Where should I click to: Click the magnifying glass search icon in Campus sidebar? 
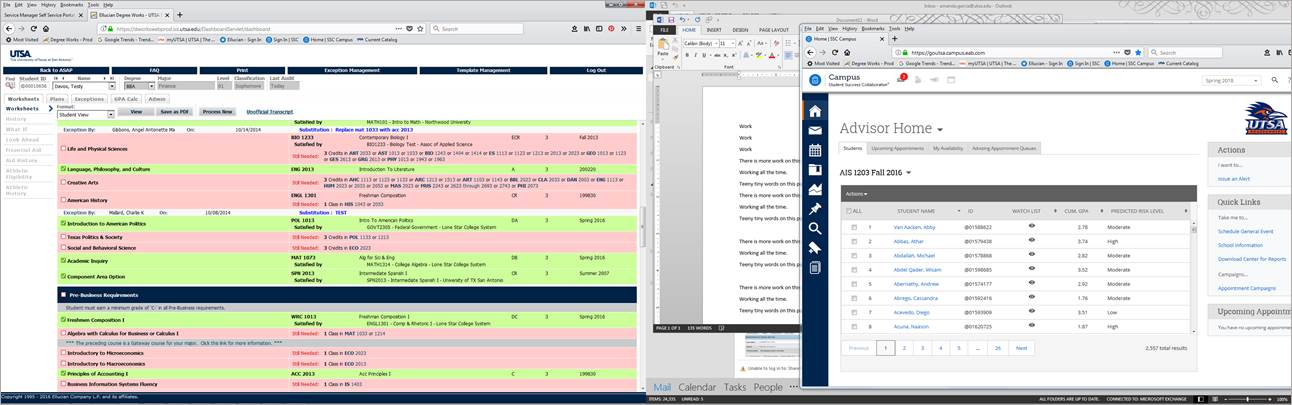point(815,228)
